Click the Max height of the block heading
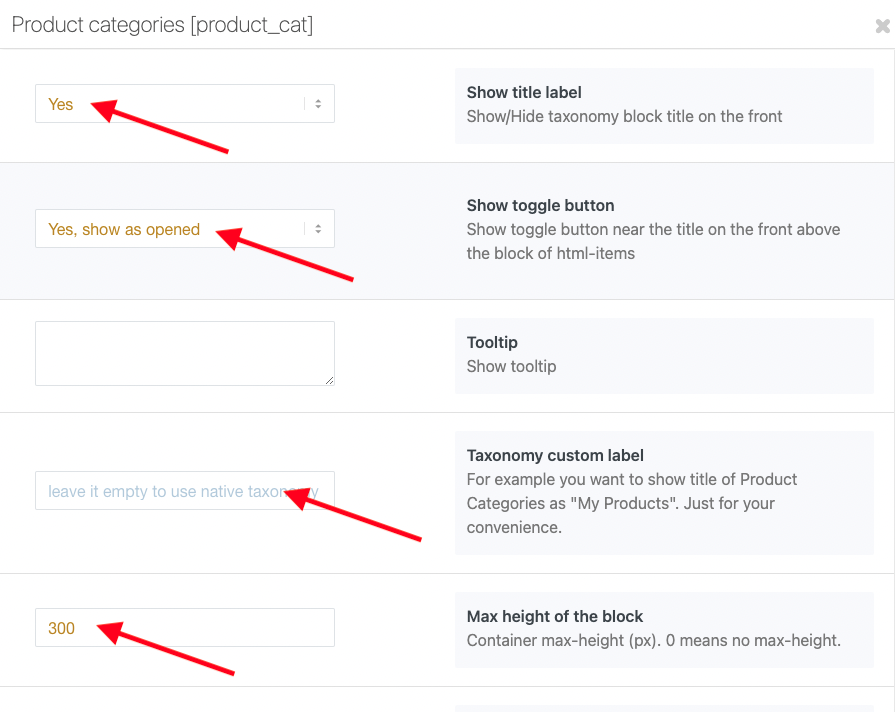This screenshot has height=712, width=895. click(555, 617)
